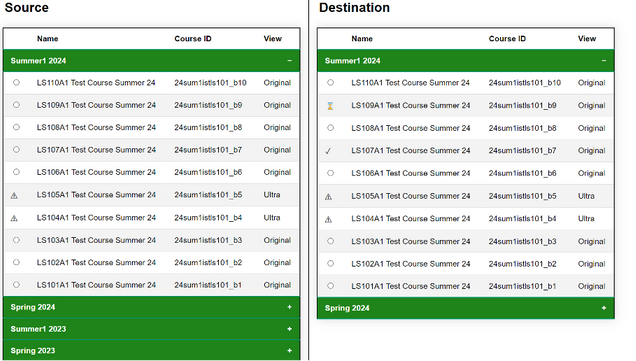This screenshot has width=636, height=361.
Task: Select LS108A1 radio button in Source
Action: 16,127
